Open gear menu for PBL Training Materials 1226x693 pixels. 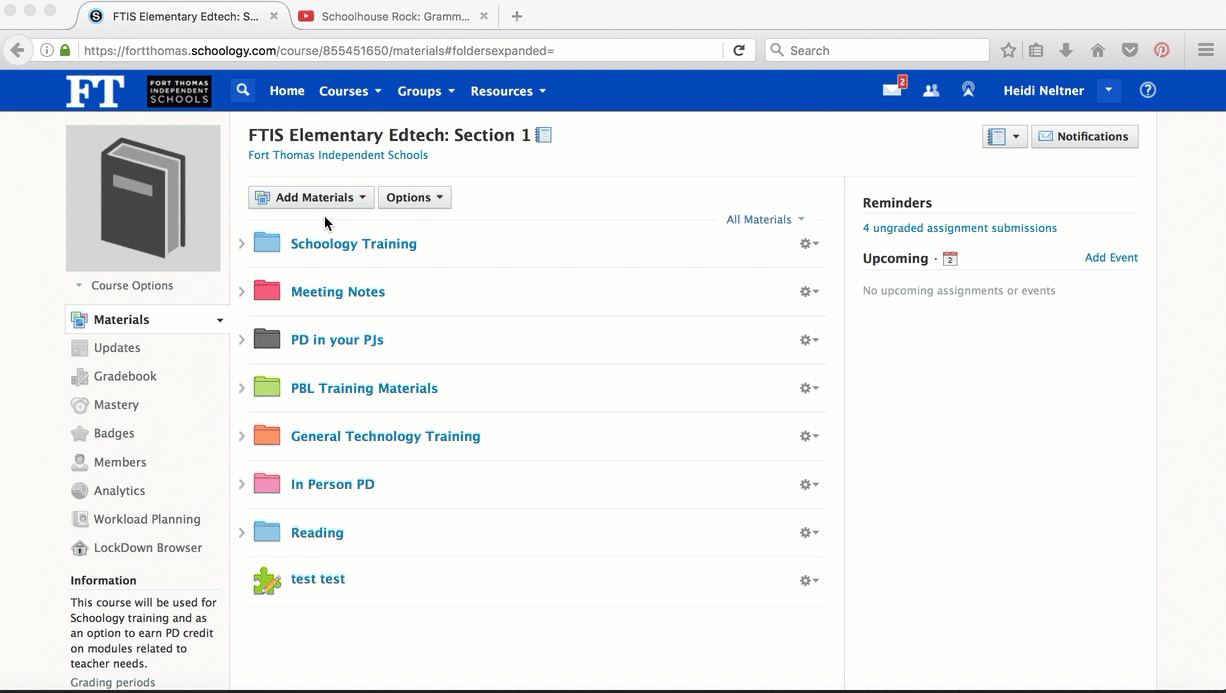point(809,388)
